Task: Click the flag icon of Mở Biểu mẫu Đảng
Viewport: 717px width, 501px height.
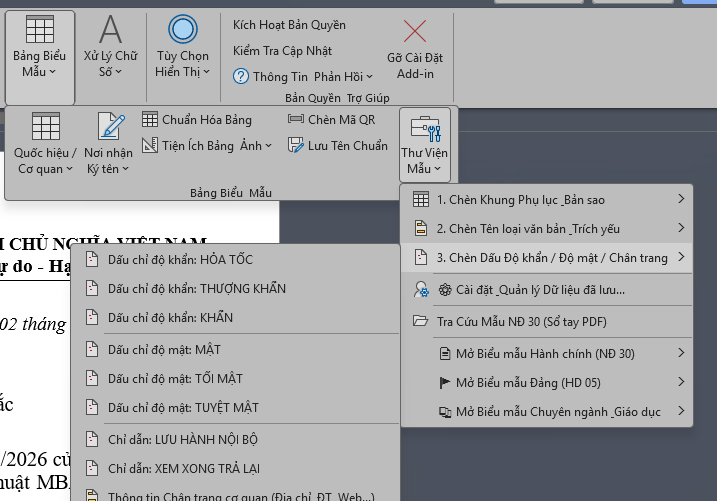Action: click(x=444, y=383)
